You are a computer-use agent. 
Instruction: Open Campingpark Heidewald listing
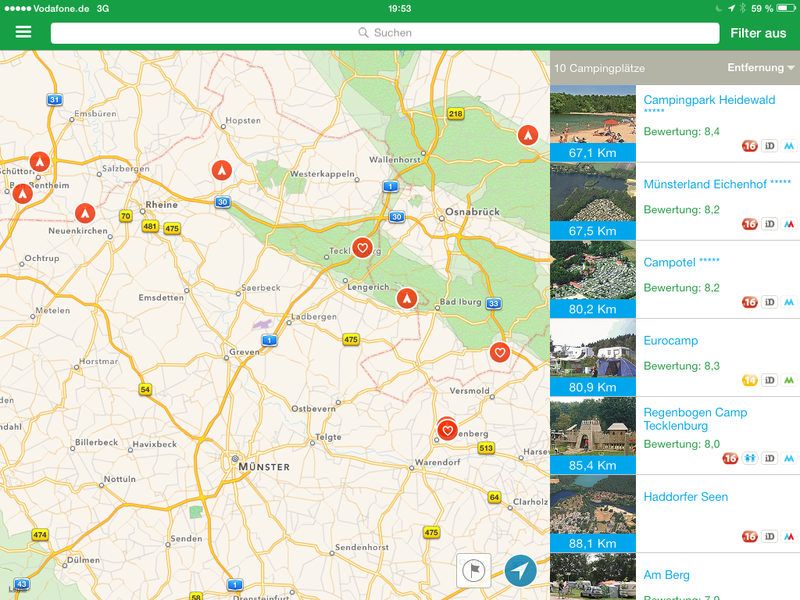pyautogui.click(x=709, y=101)
